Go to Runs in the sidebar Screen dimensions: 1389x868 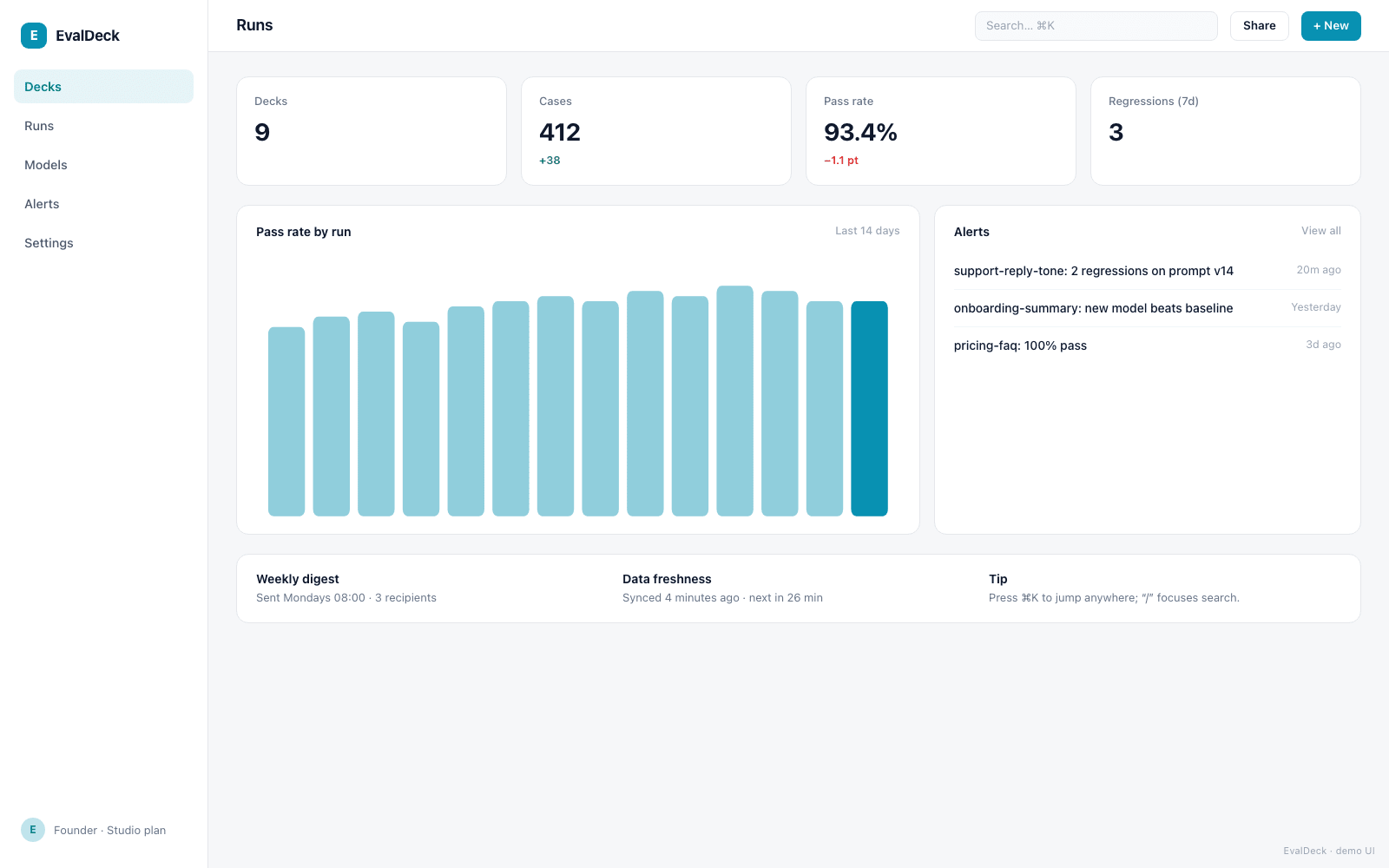pyautogui.click(x=103, y=126)
